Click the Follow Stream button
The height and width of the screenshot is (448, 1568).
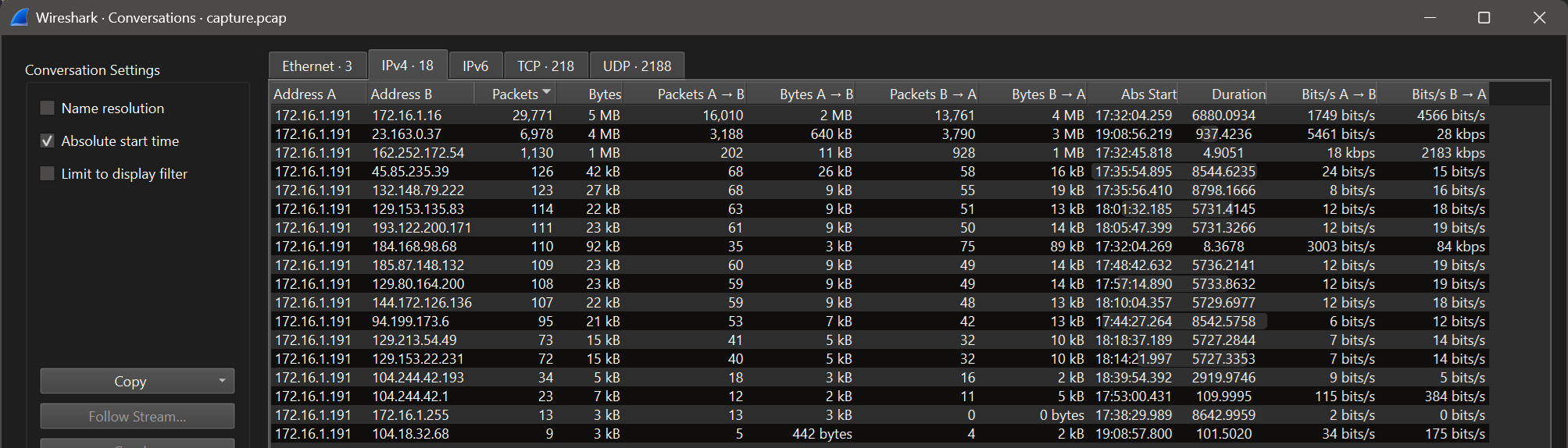click(138, 416)
